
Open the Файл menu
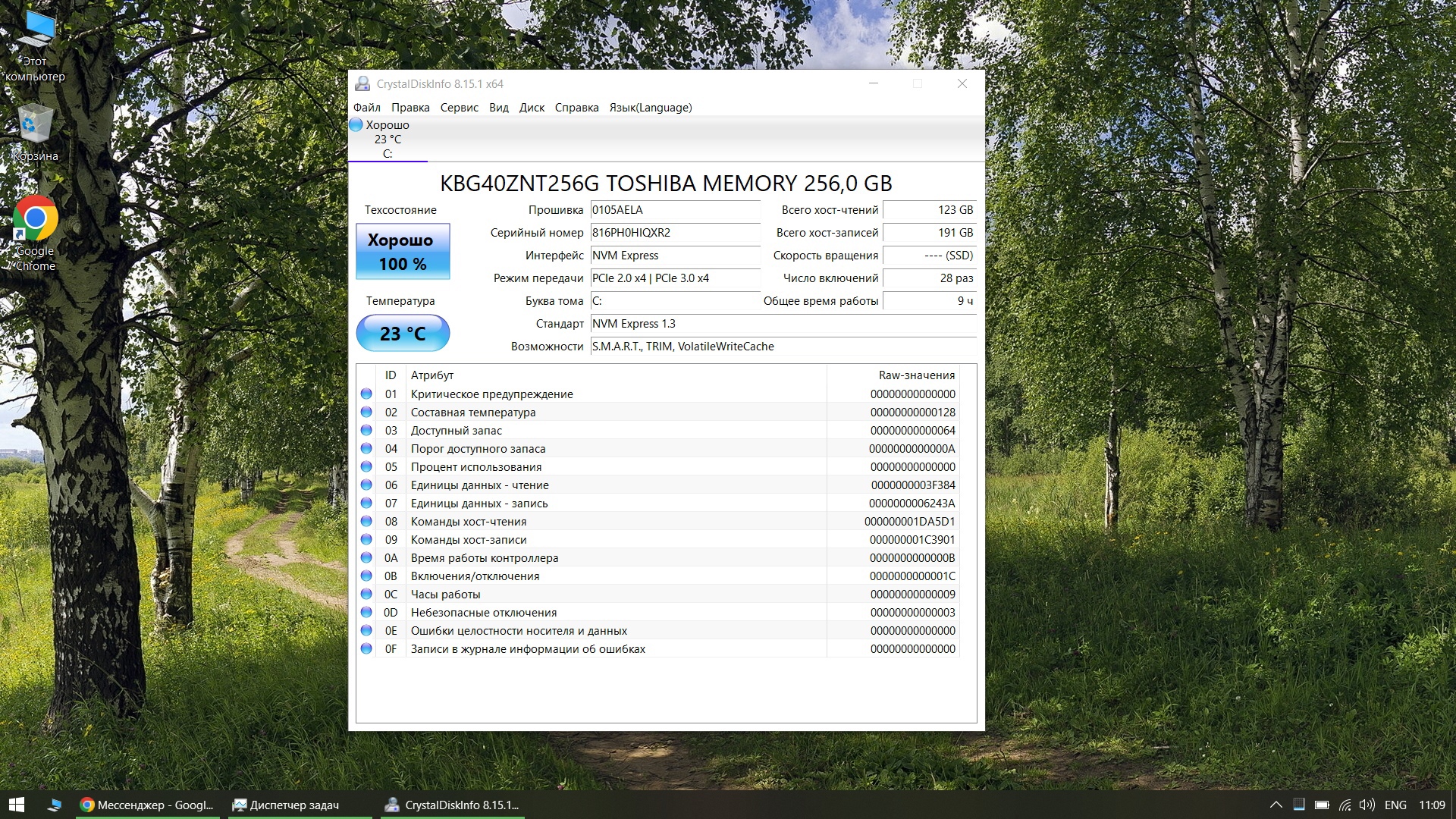tap(366, 108)
